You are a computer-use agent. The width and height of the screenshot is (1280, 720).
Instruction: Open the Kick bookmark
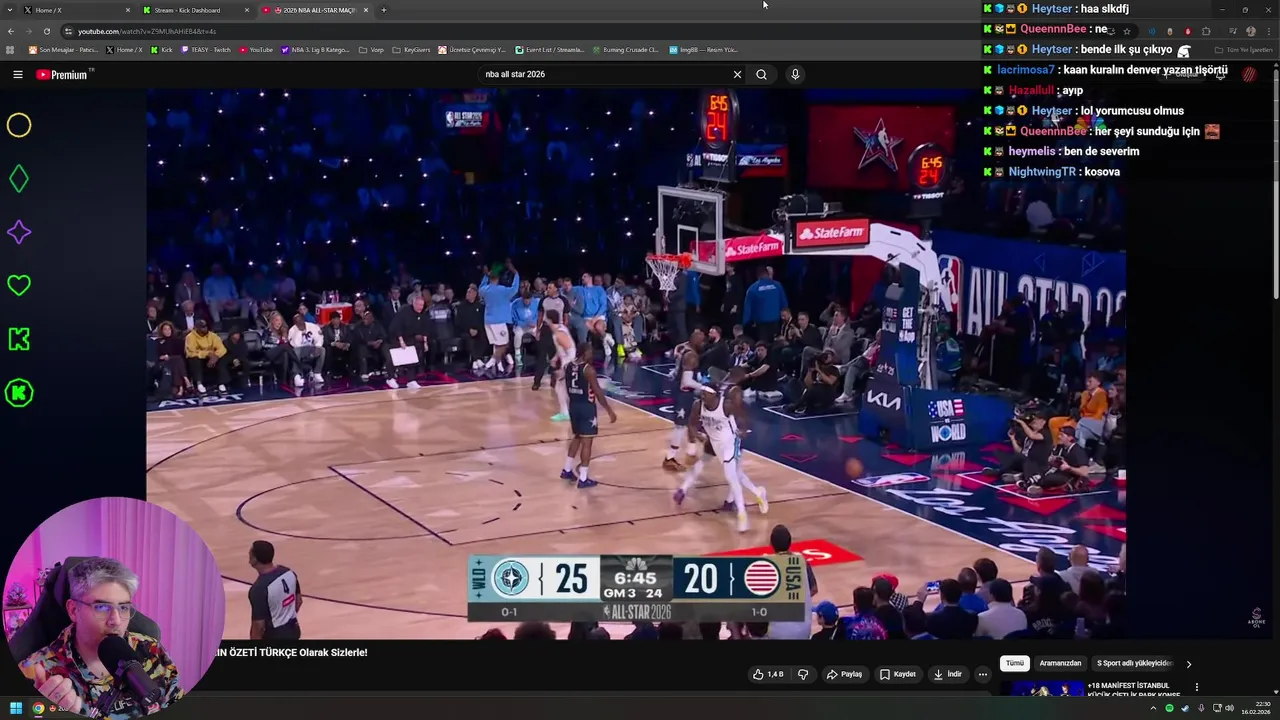161,49
